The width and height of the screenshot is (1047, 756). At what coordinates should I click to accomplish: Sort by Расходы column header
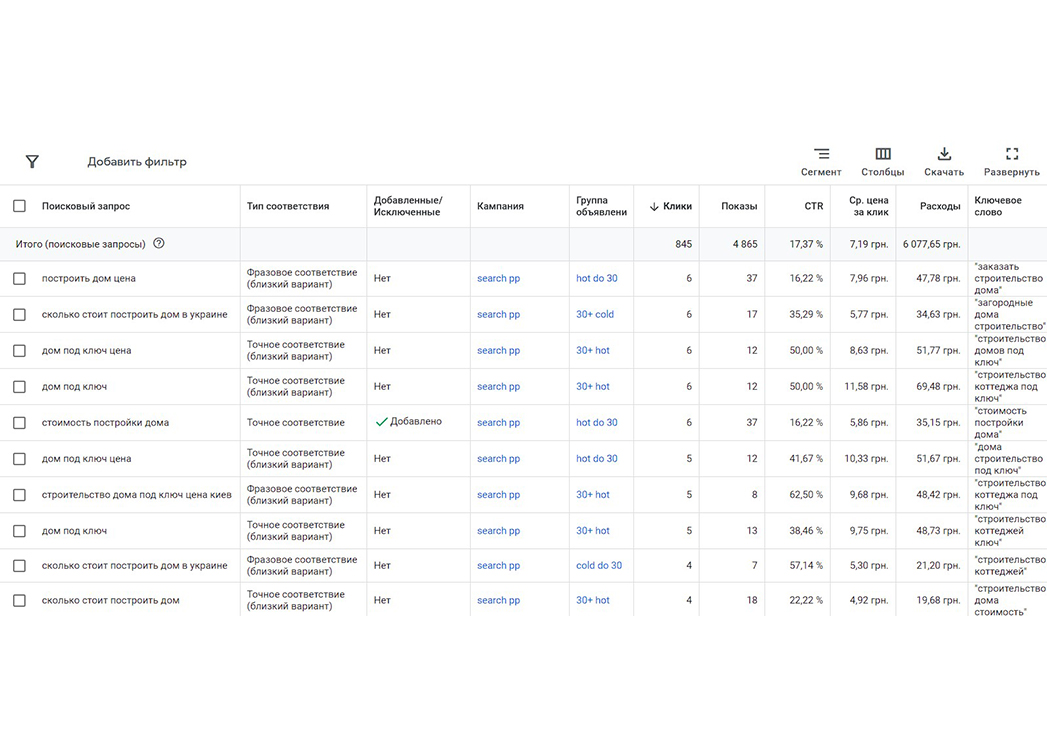pyautogui.click(x=939, y=206)
